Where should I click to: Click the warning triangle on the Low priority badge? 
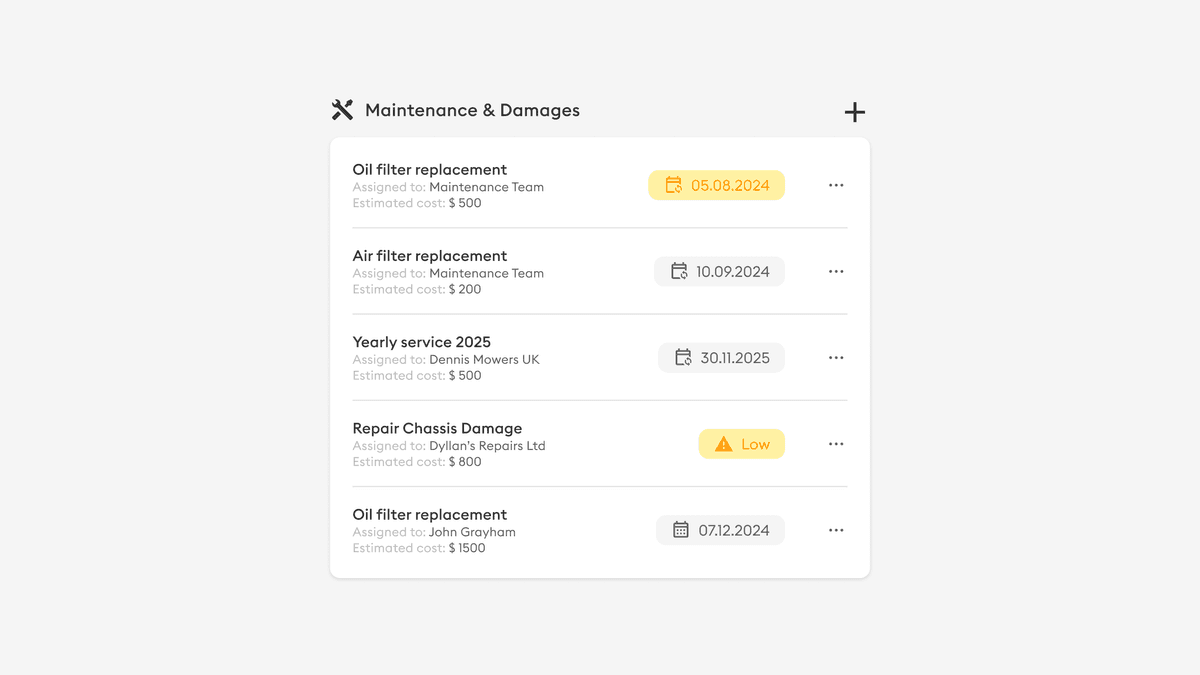[x=722, y=443]
